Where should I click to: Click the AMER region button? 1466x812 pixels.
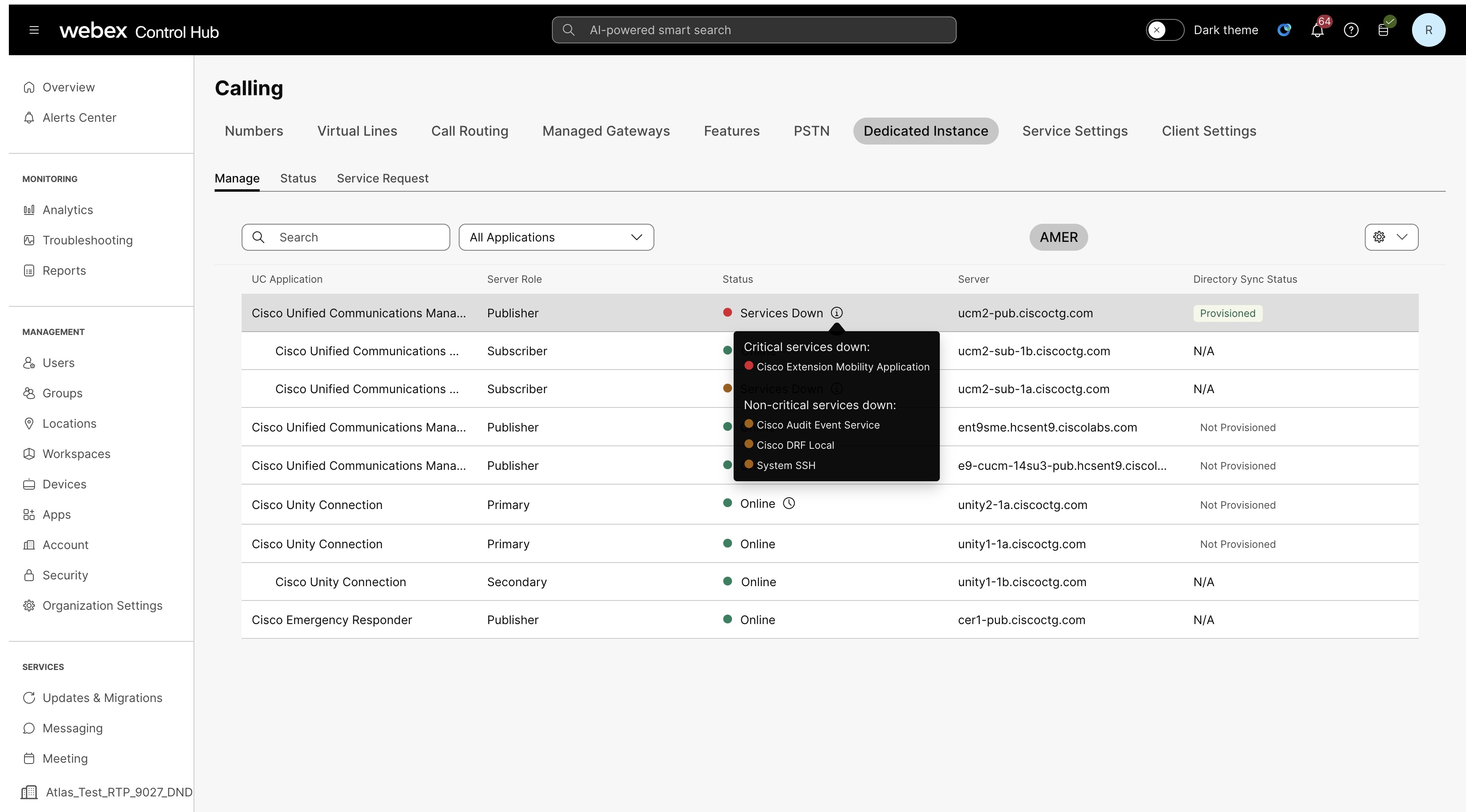click(1059, 237)
